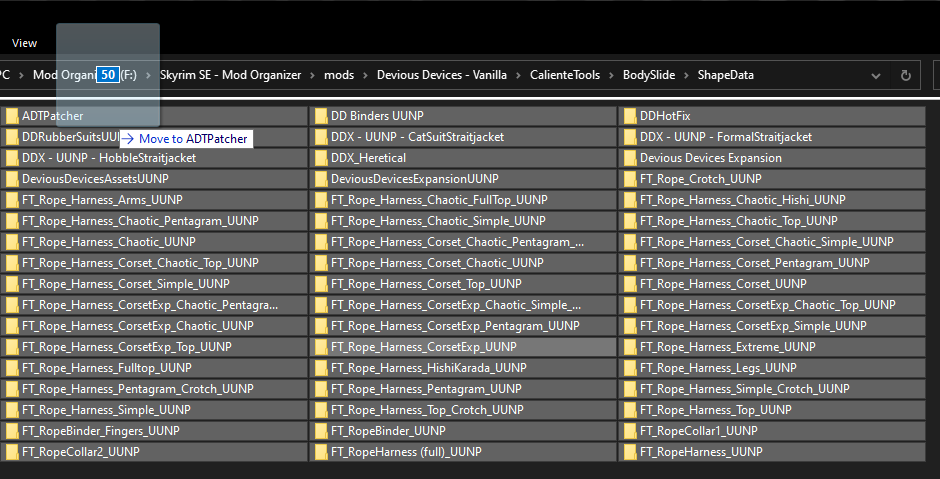Select the ADTPatcher folder icon
Screen dimensions: 940x479
point(12,116)
